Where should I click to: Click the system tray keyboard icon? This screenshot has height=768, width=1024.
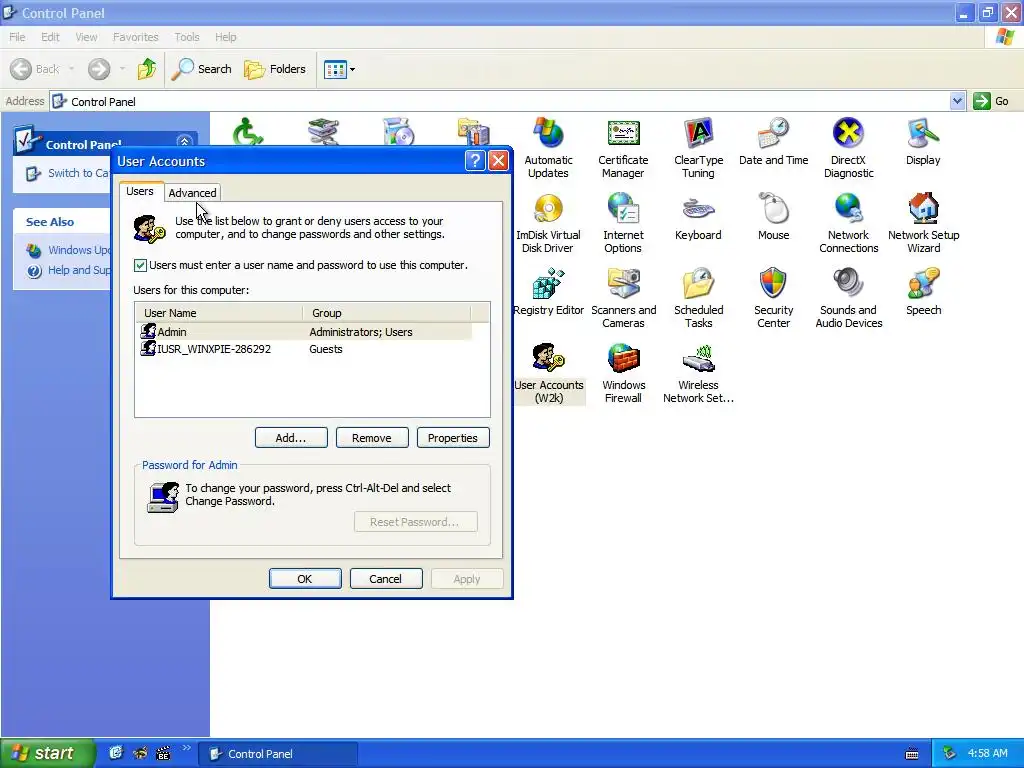point(912,754)
